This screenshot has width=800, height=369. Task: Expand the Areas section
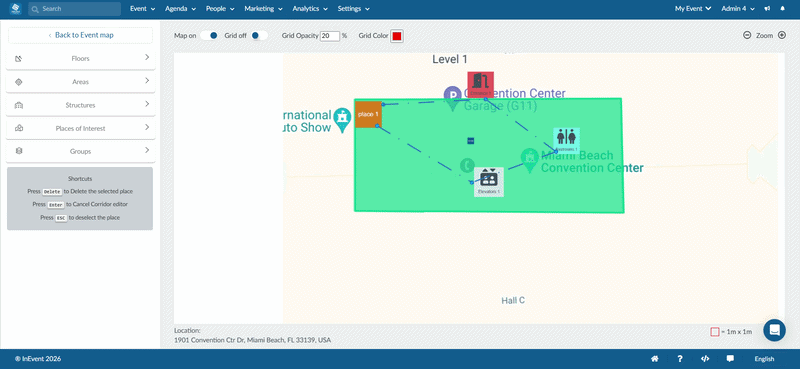click(x=81, y=82)
